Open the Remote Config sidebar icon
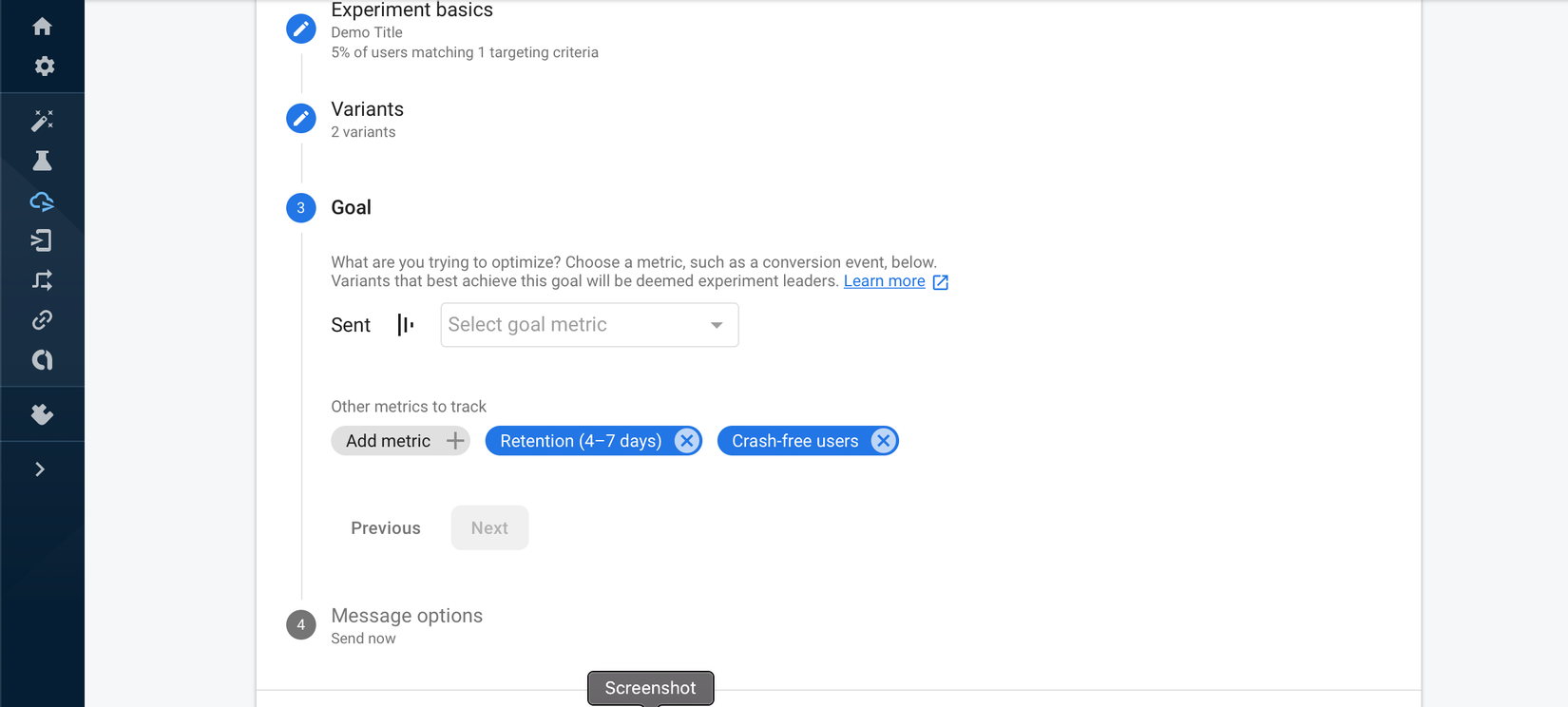 pyautogui.click(x=42, y=280)
